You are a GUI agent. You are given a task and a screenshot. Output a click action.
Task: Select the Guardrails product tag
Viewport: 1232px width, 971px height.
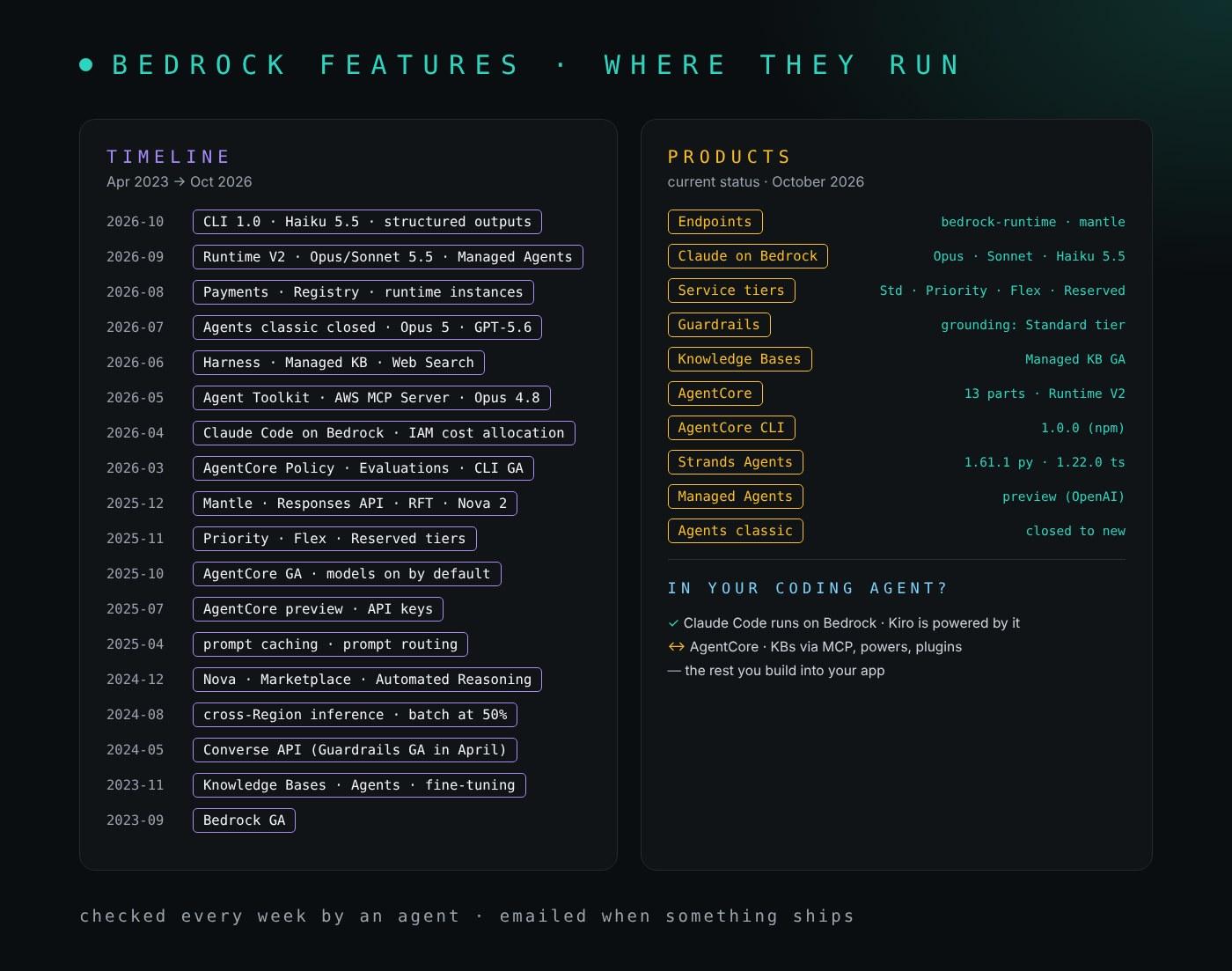click(719, 325)
